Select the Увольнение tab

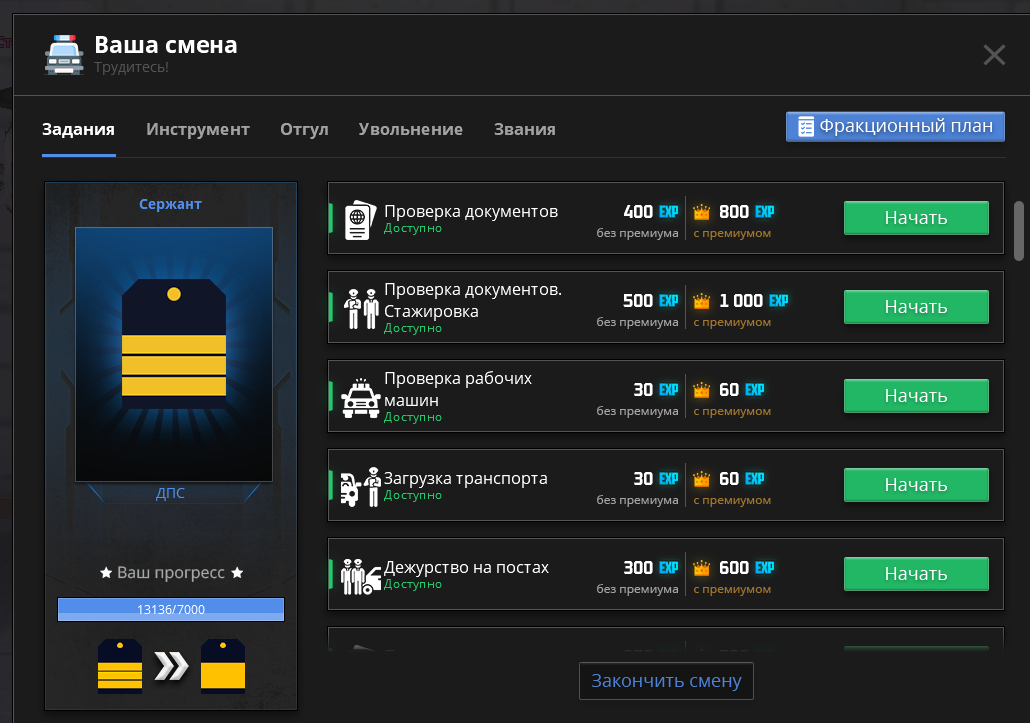coord(410,129)
